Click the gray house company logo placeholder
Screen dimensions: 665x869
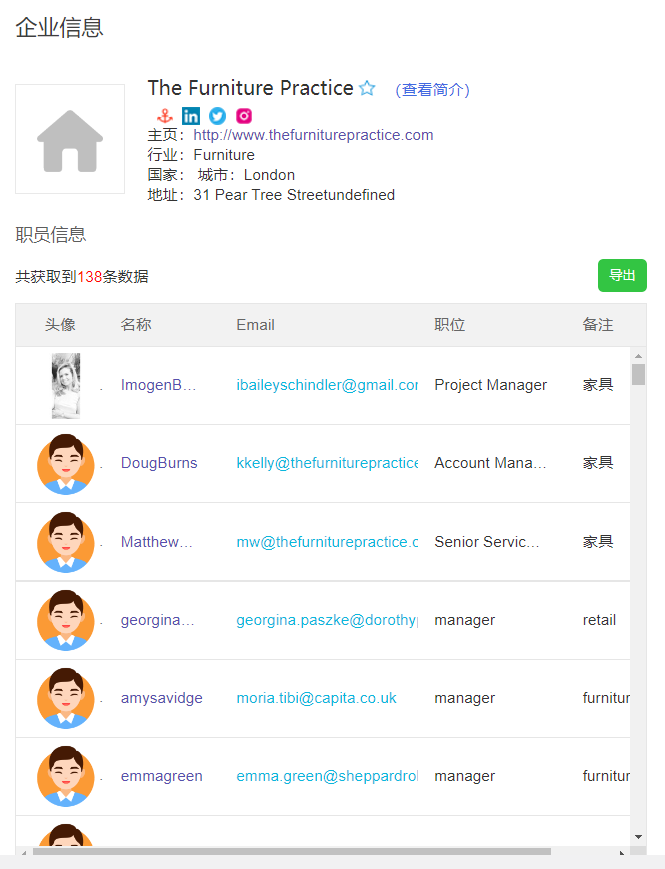point(70,139)
